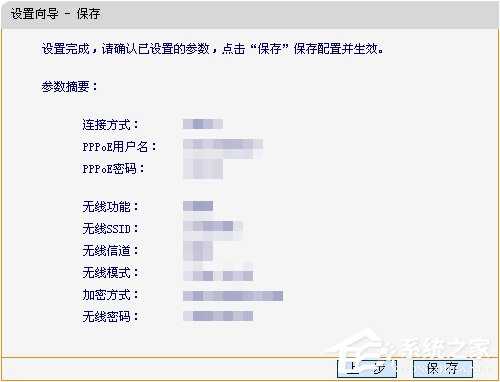
Task: Click the 无线密码 label
Action: coord(110,316)
